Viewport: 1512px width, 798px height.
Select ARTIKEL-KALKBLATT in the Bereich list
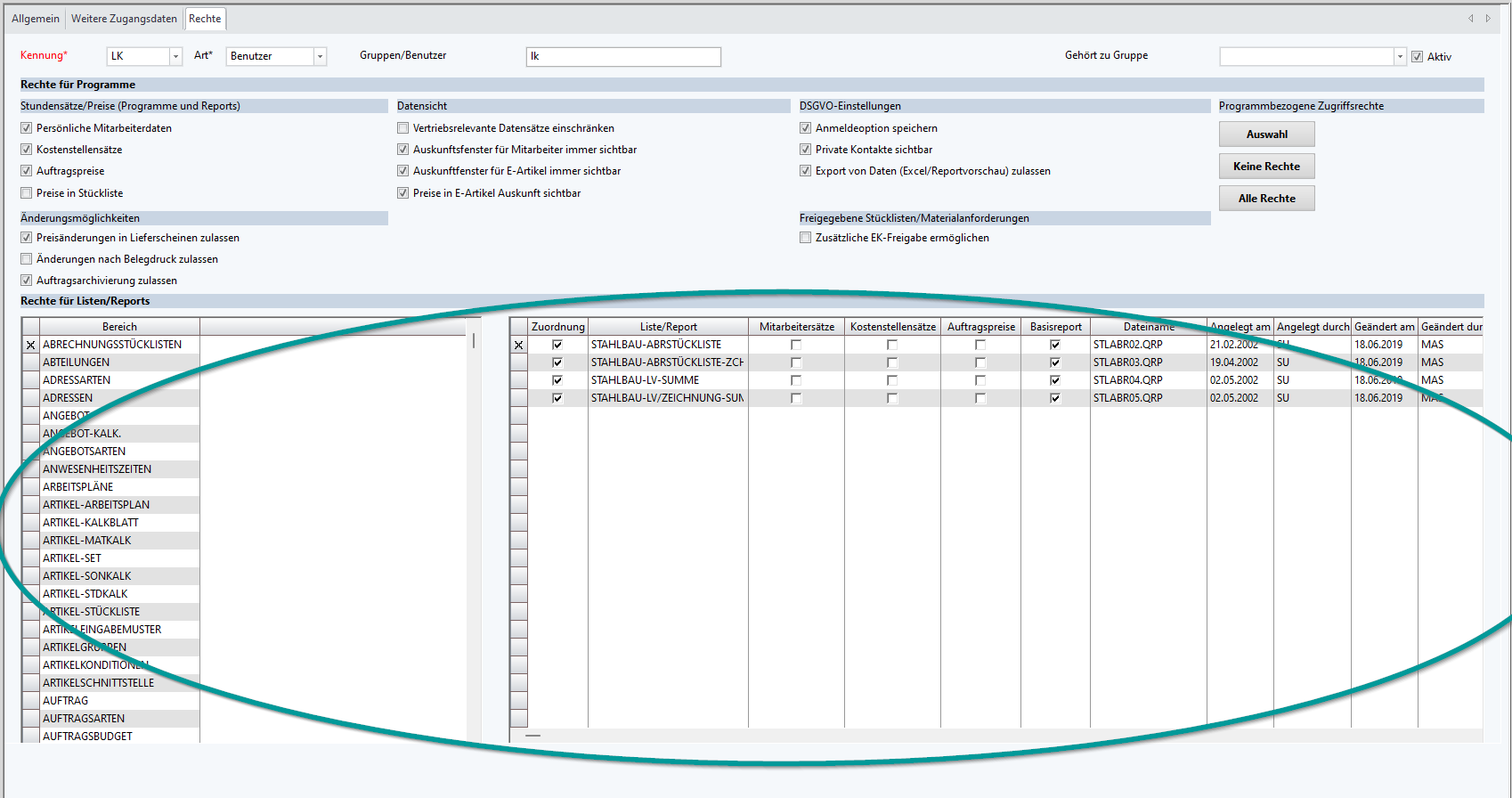point(91,523)
